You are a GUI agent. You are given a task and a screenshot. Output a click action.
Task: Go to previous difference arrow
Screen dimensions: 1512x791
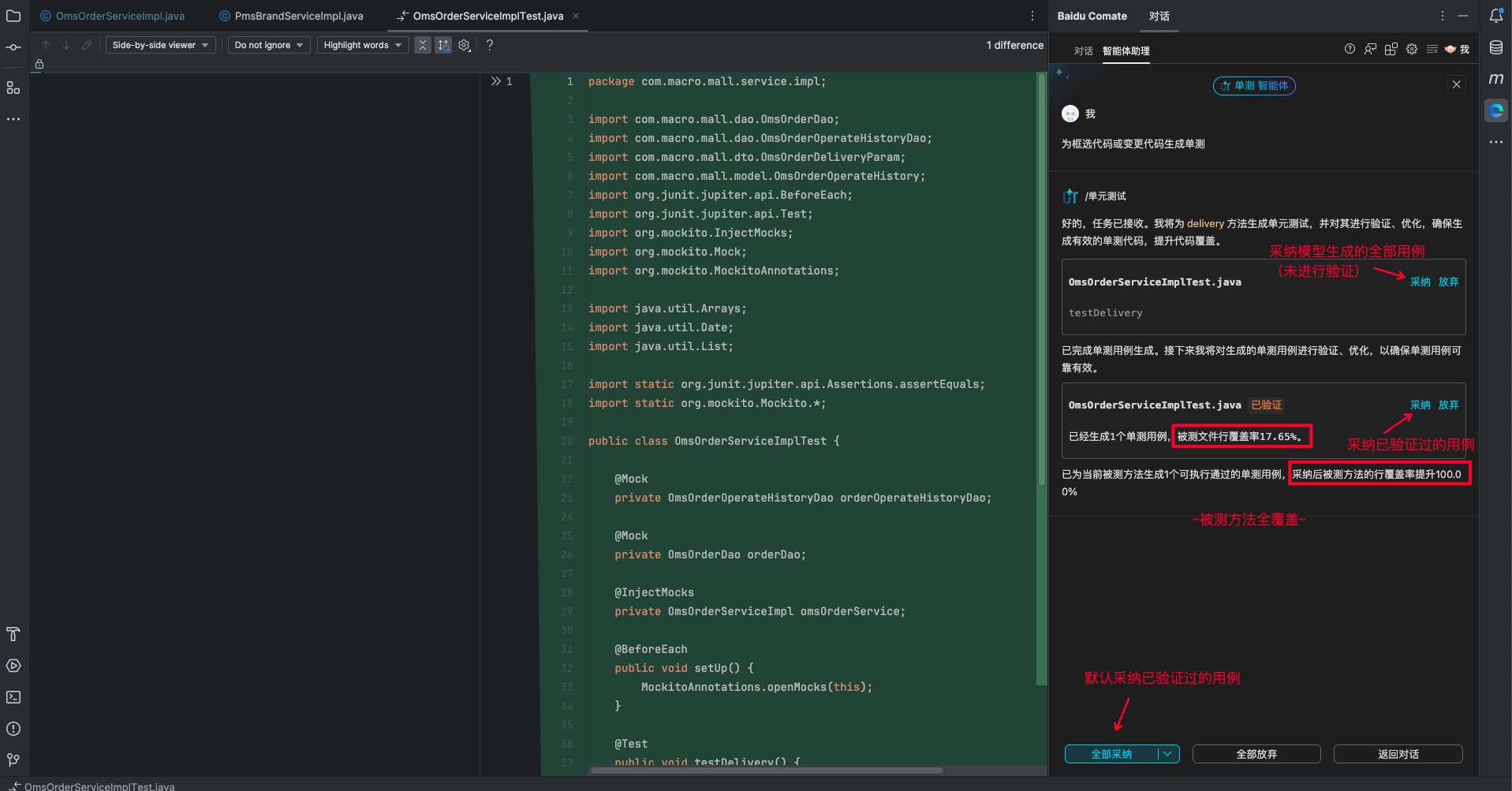point(46,45)
